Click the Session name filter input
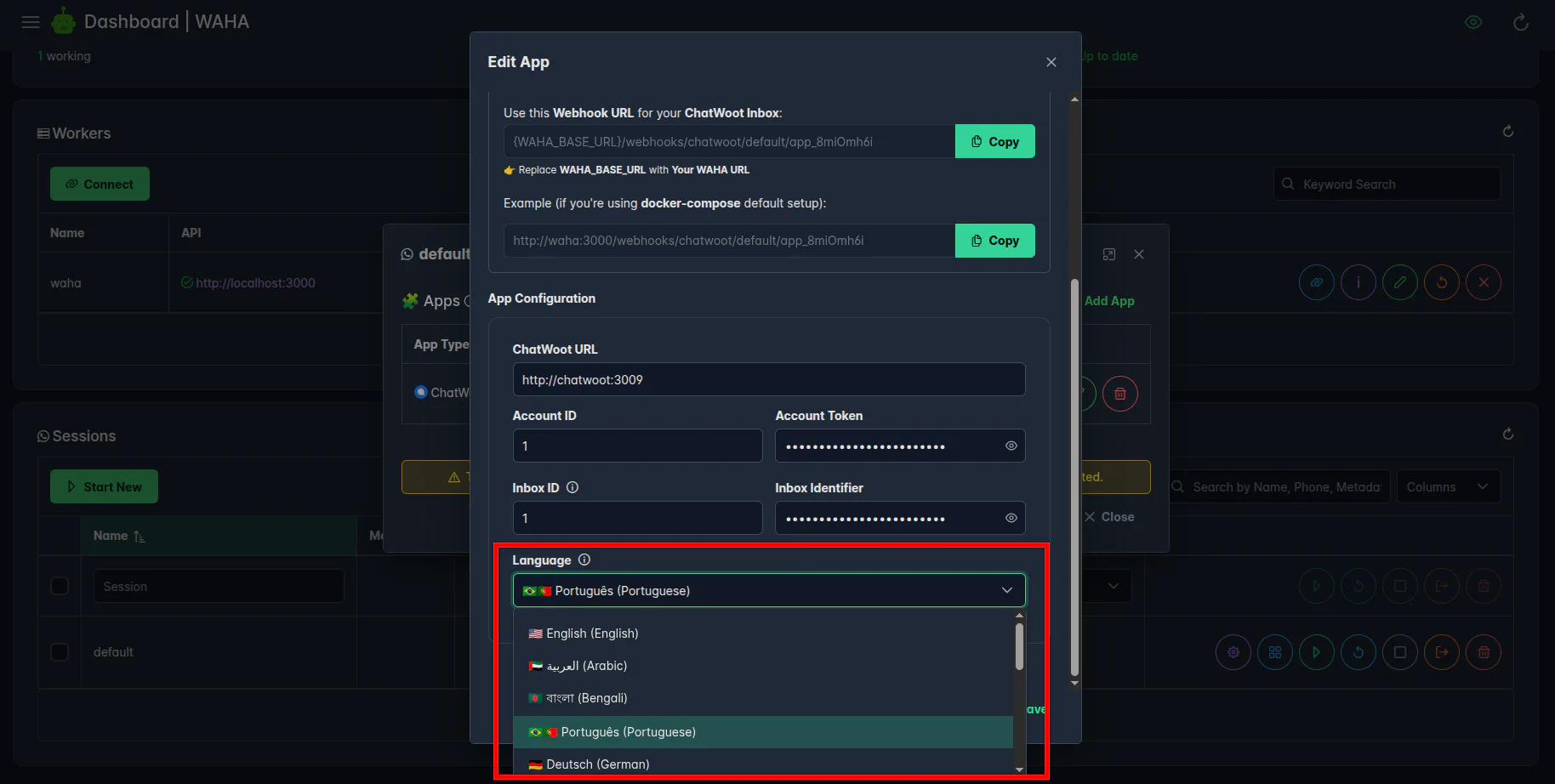 click(219, 586)
